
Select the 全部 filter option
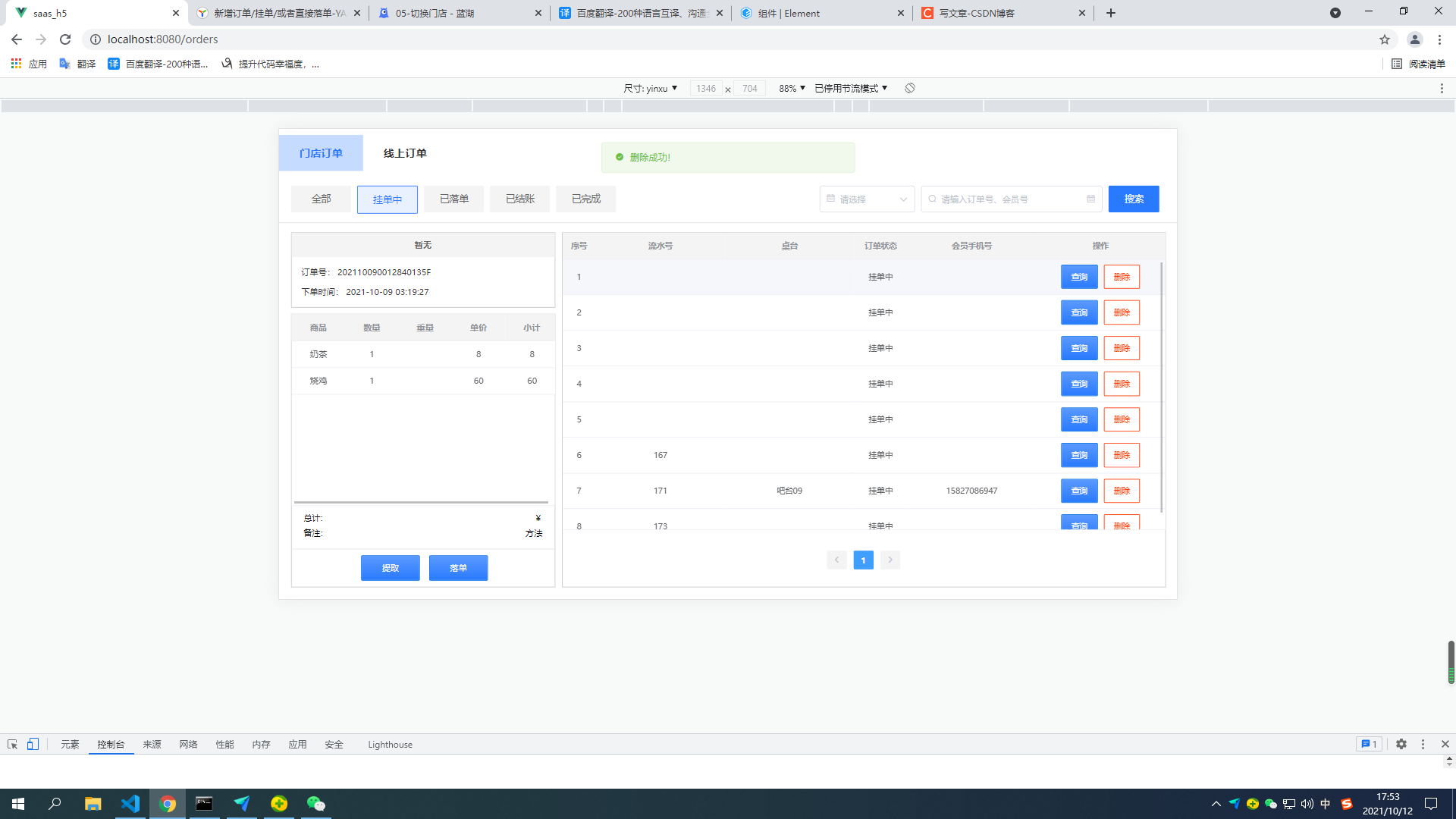[321, 199]
